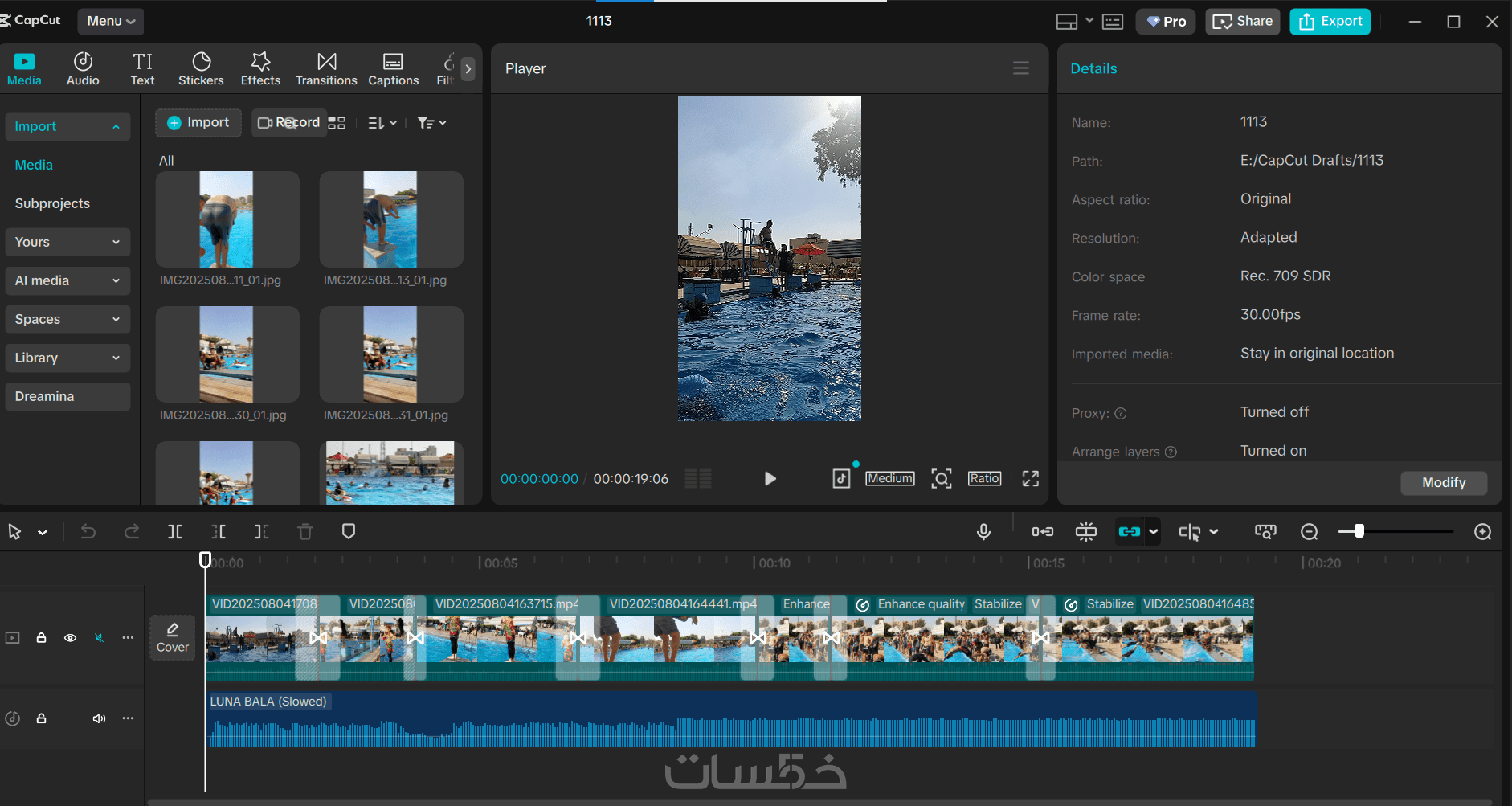Click the microphone voiceover record icon

tap(983, 531)
